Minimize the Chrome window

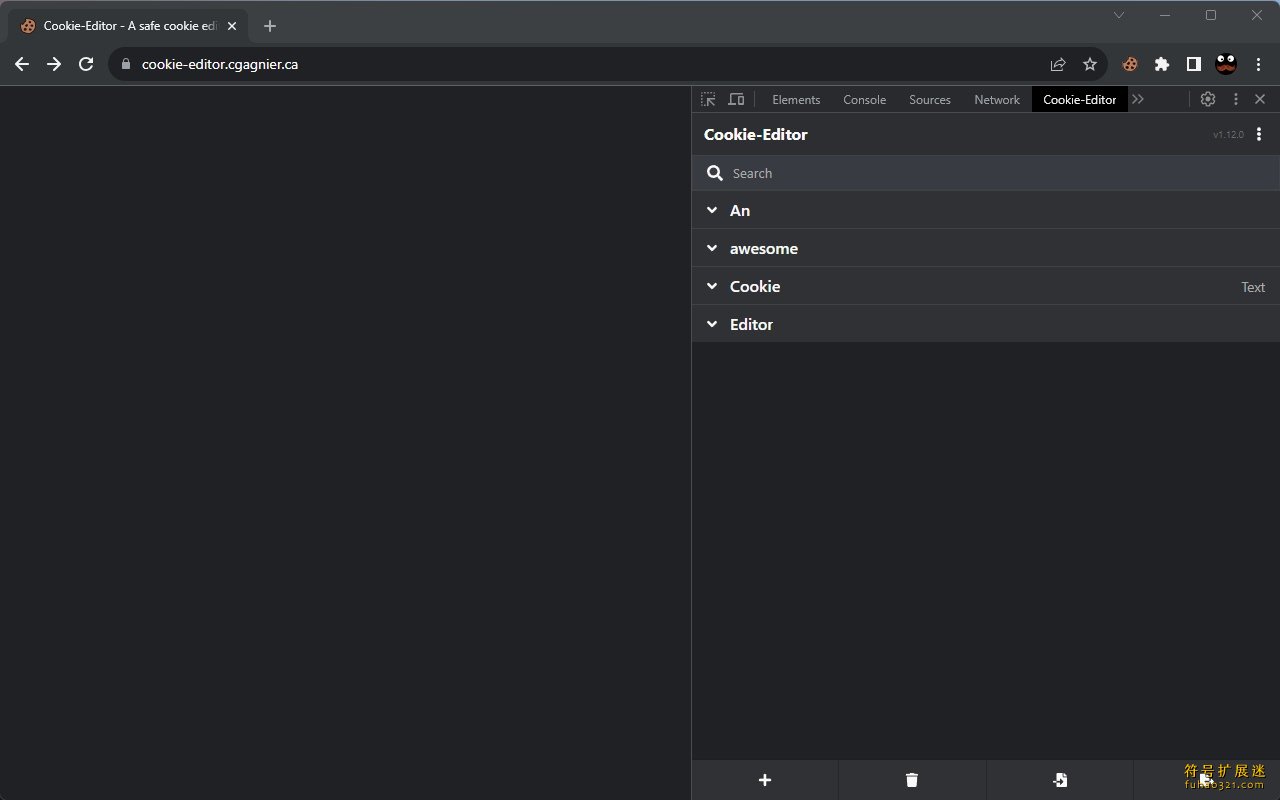[x=1166, y=15]
